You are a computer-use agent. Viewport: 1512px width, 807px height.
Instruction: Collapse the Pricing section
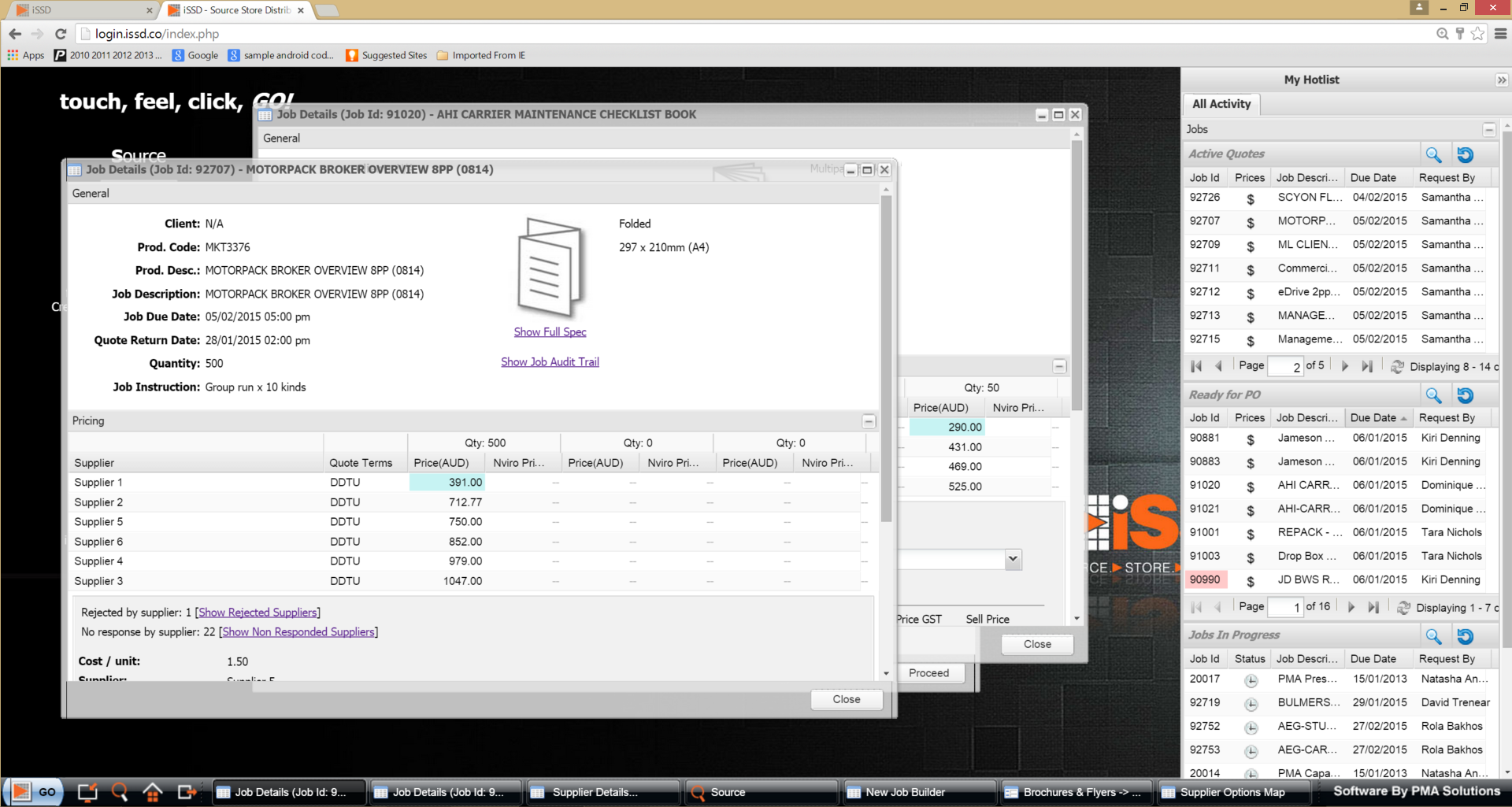tap(868, 421)
